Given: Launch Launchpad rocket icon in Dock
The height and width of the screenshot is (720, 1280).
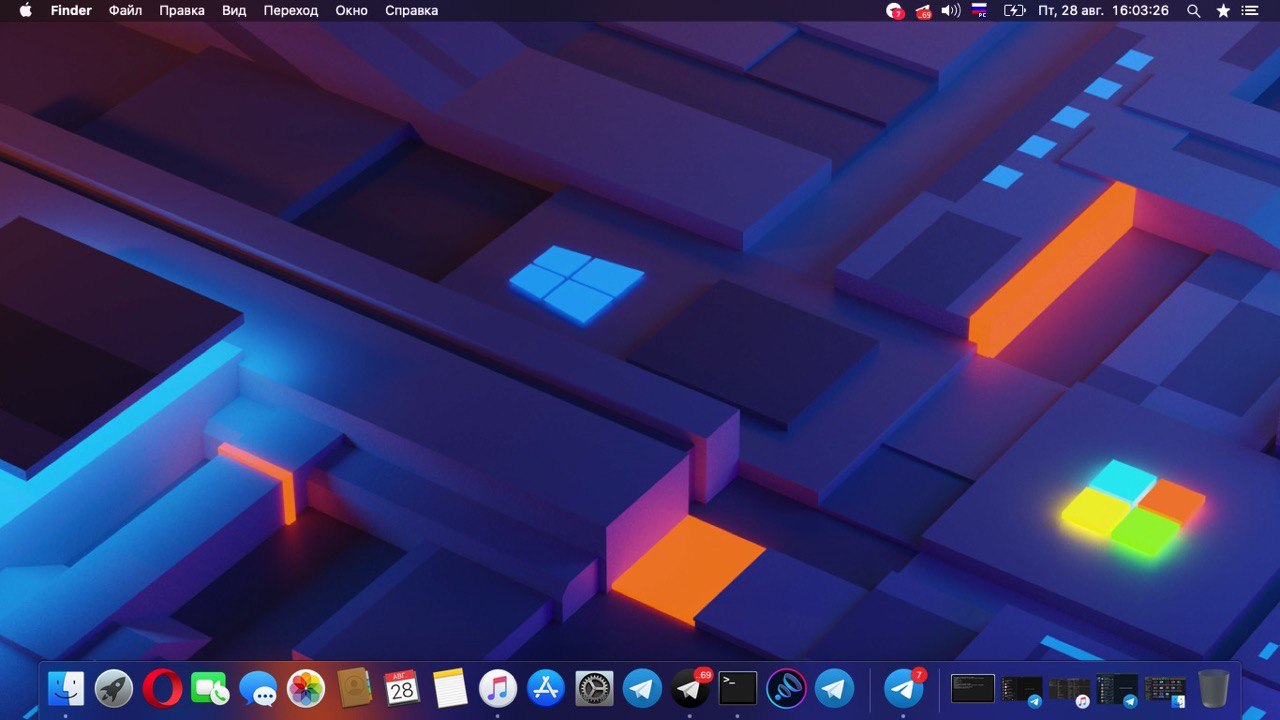Looking at the screenshot, I should [x=114, y=688].
